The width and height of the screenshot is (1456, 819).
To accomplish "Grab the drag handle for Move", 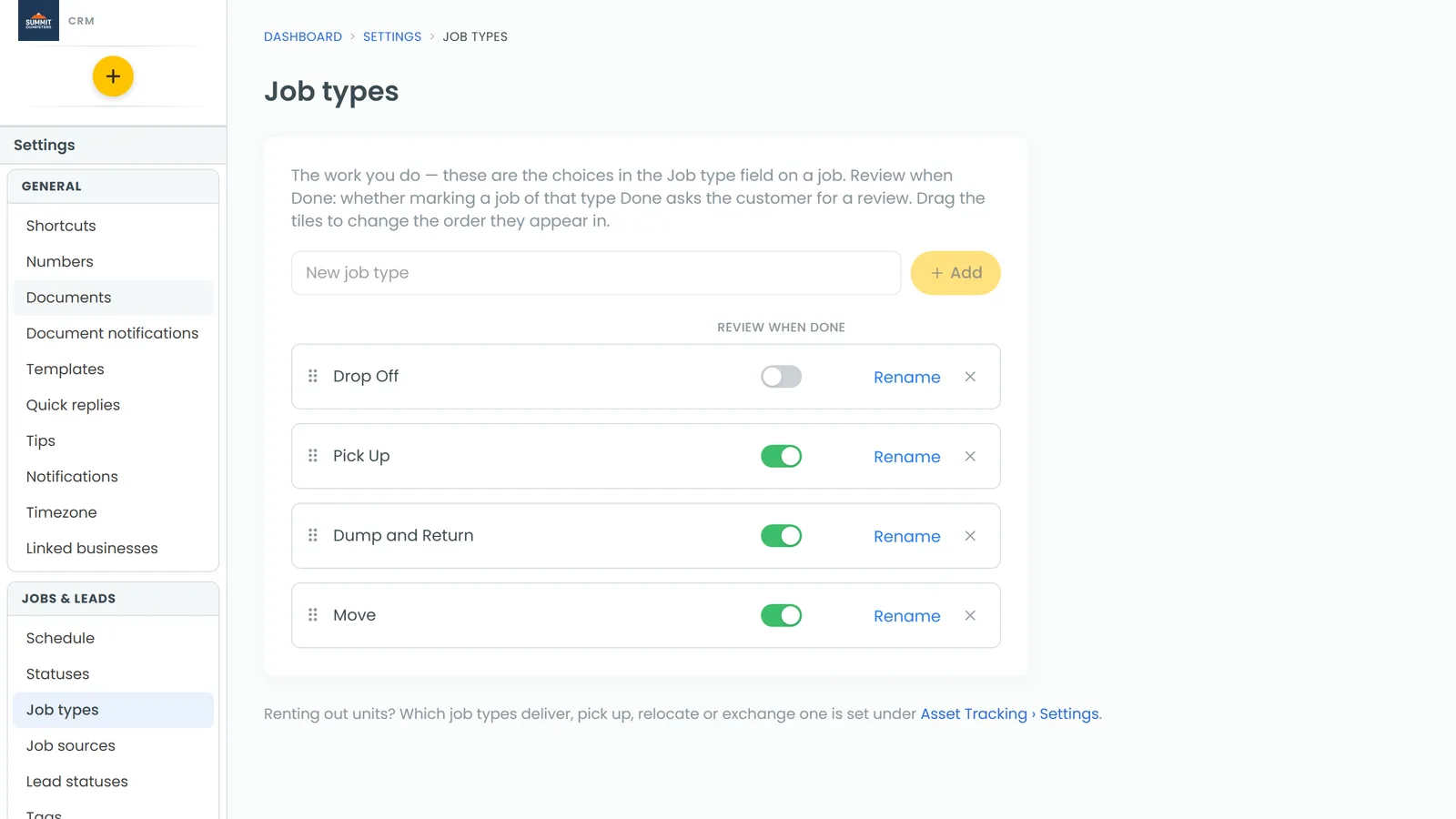I will [313, 615].
